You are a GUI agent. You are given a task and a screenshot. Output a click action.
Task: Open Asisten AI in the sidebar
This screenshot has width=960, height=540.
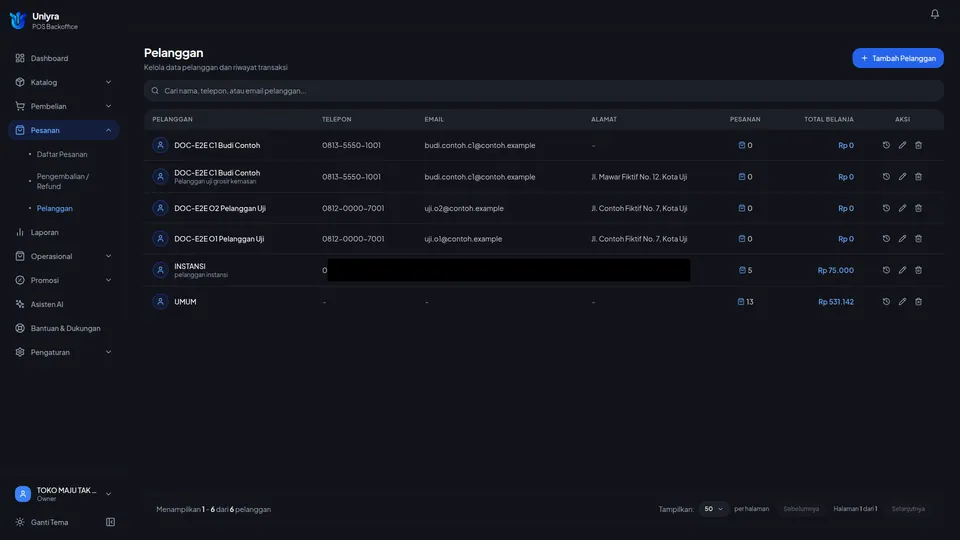click(x=64, y=304)
